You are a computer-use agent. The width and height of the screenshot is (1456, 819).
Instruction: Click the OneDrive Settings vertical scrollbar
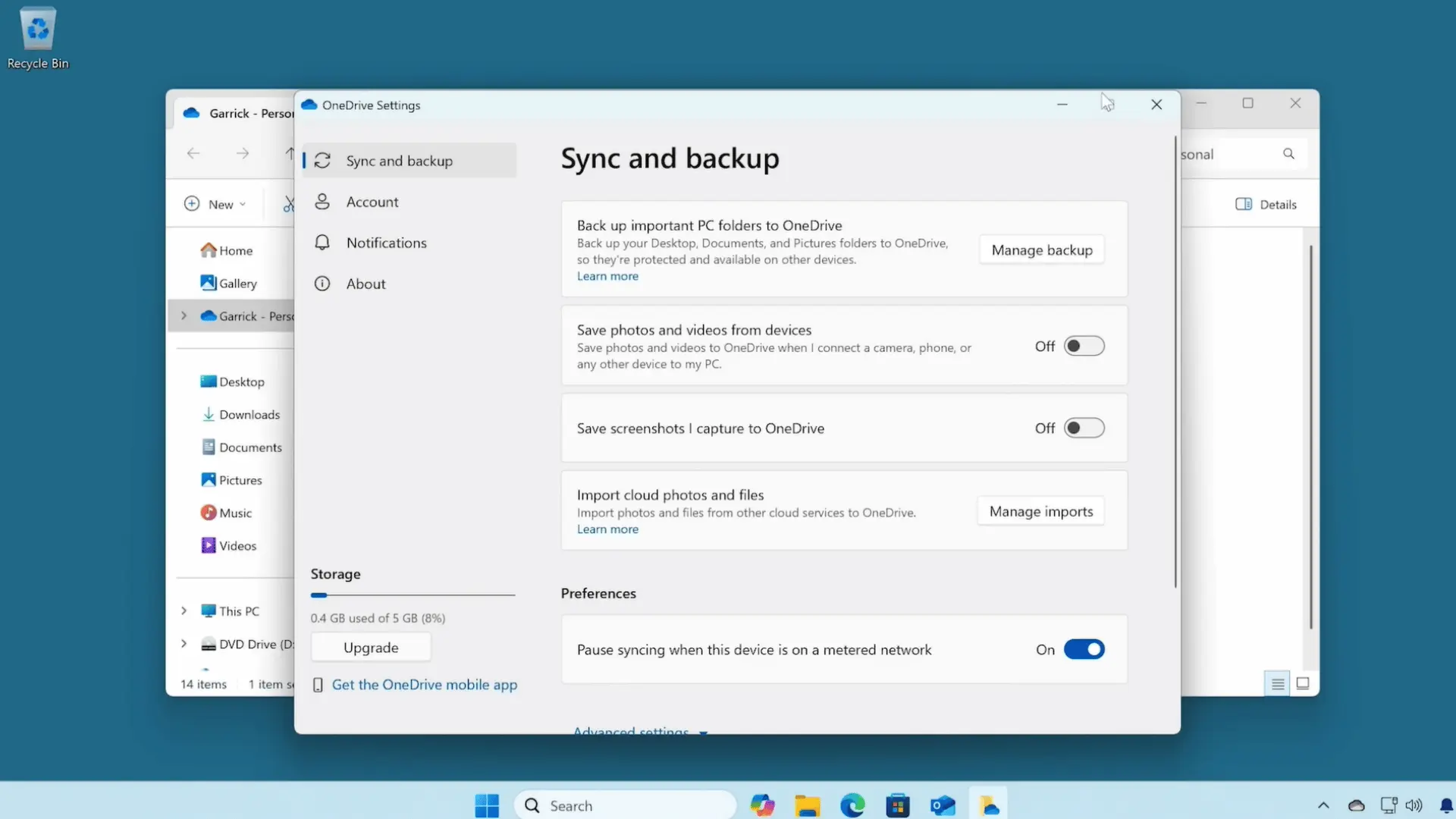click(1175, 362)
